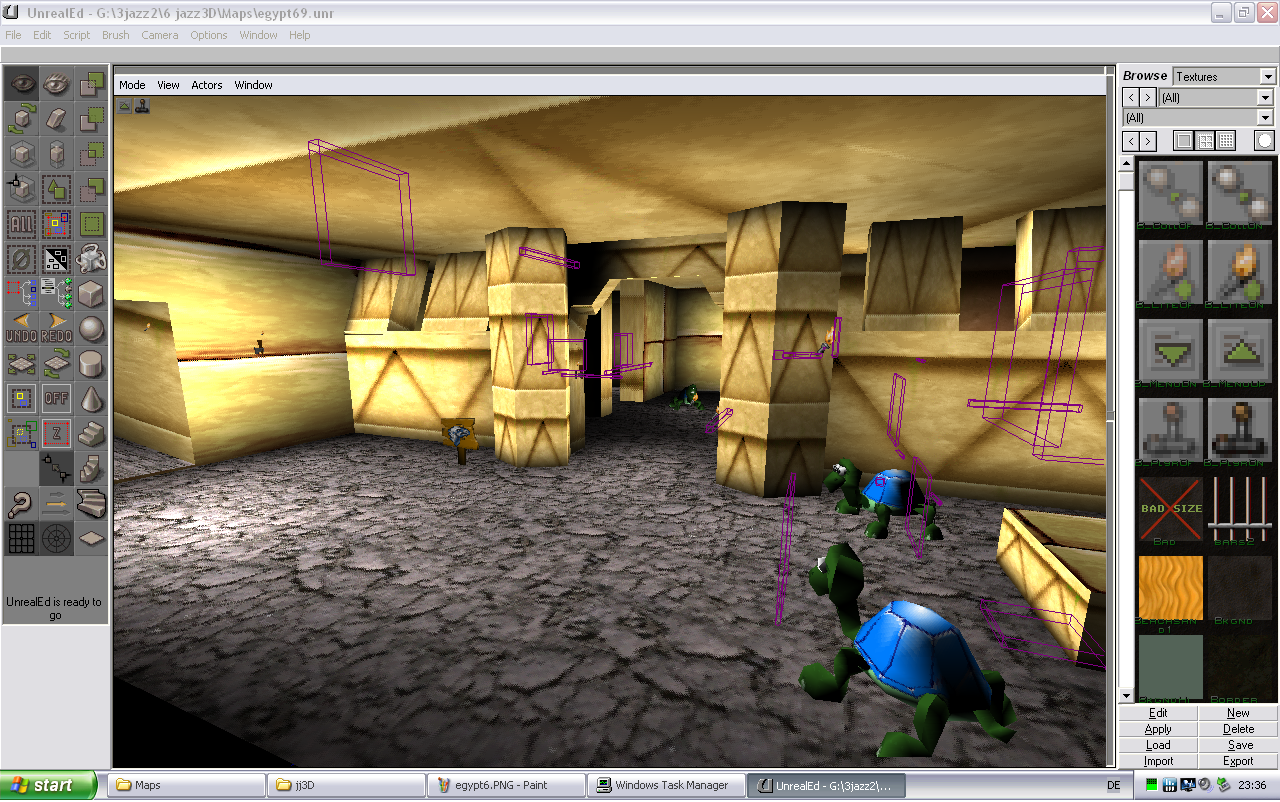The width and height of the screenshot is (1280, 802).
Task: Click the question mark help icon
Action: (21, 504)
